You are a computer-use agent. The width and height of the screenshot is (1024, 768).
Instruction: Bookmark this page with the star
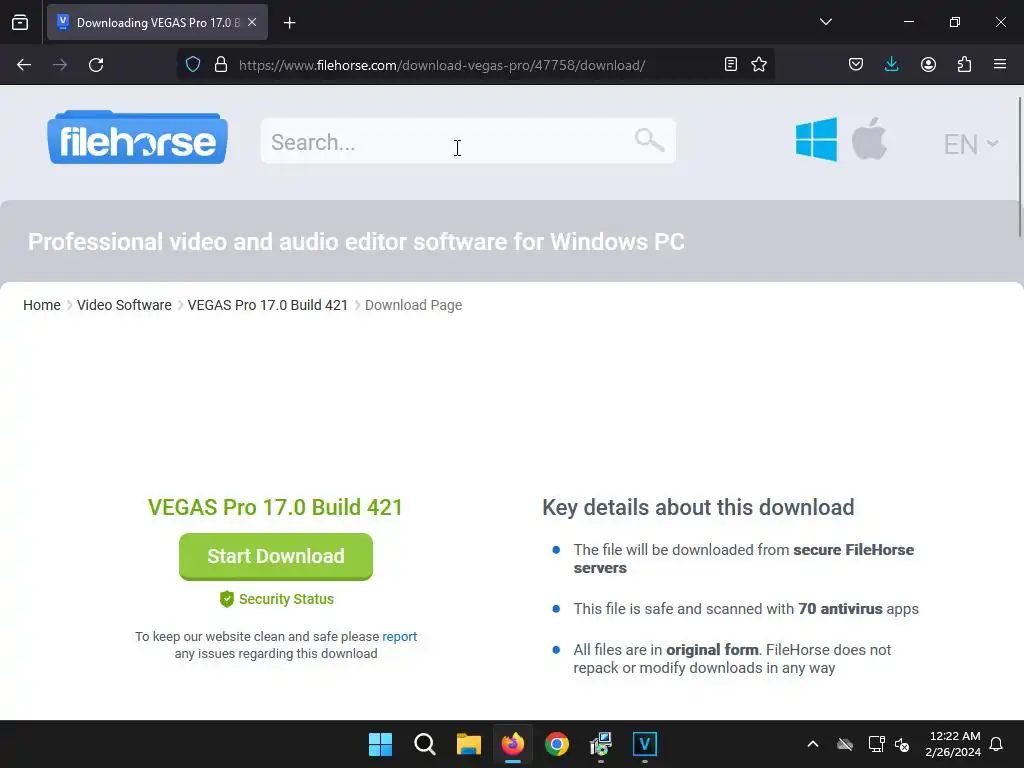point(759,64)
